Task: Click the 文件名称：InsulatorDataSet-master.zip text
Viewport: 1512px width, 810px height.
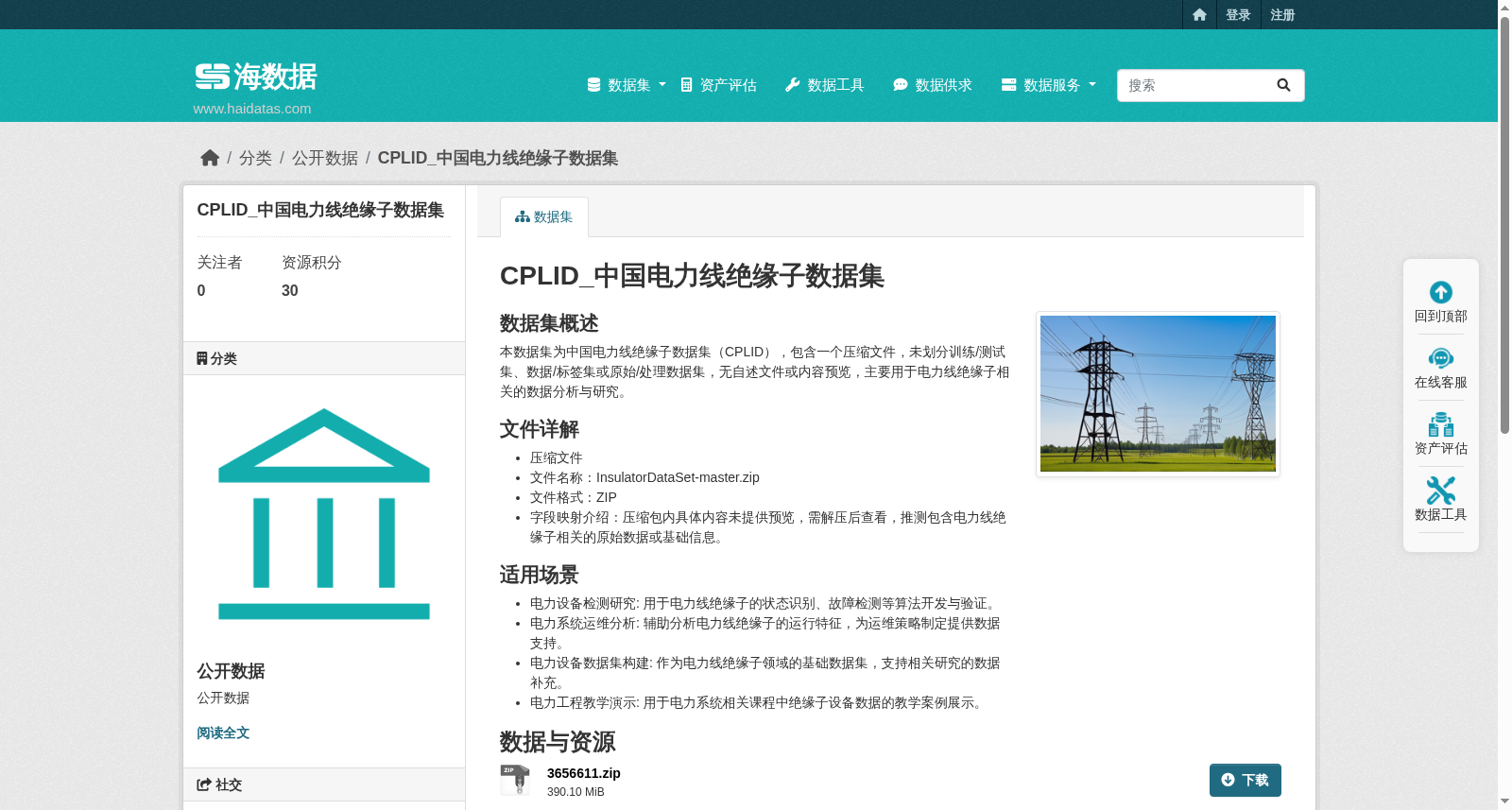Action: pos(644,477)
